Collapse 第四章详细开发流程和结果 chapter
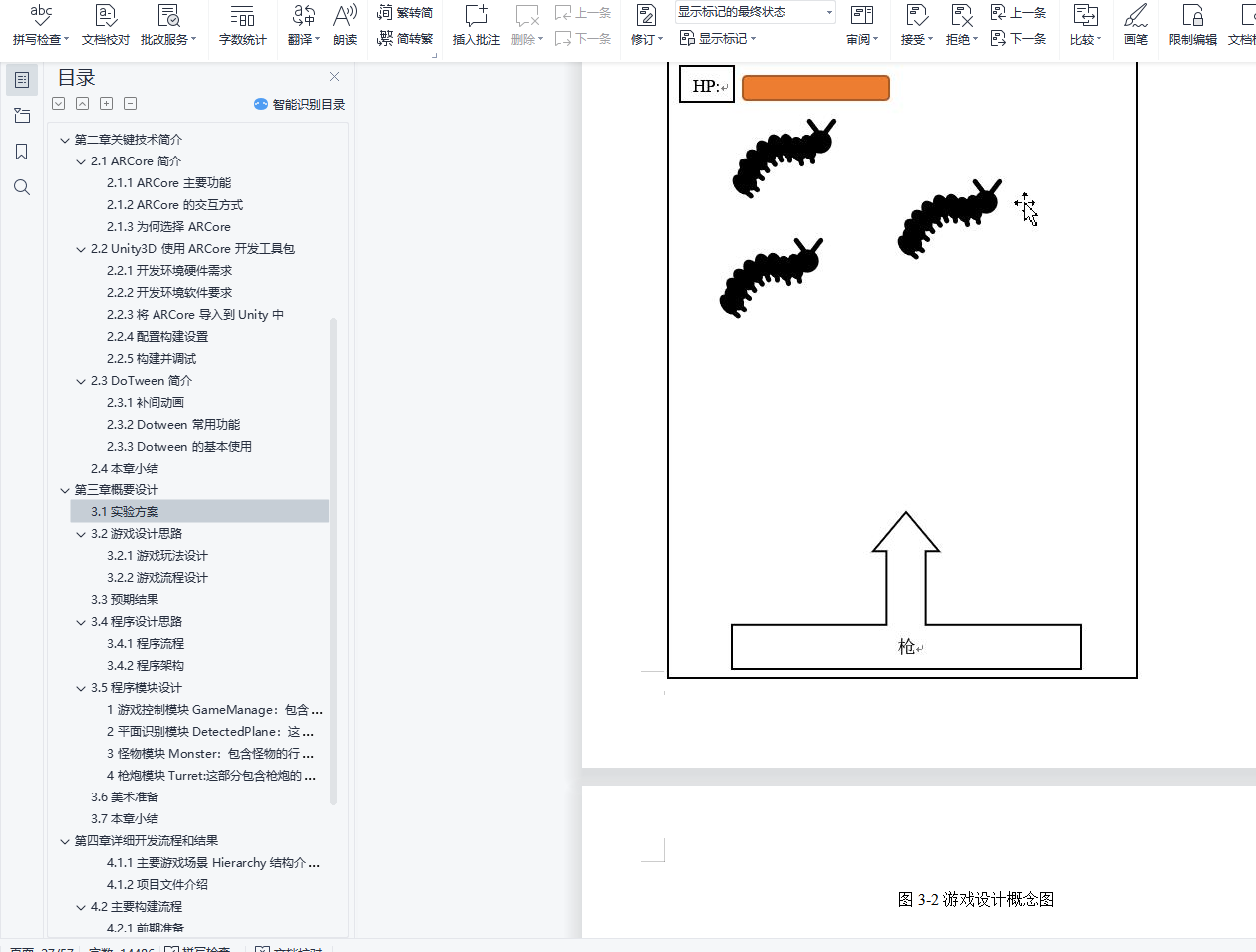The height and width of the screenshot is (952, 1256). pos(65,841)
